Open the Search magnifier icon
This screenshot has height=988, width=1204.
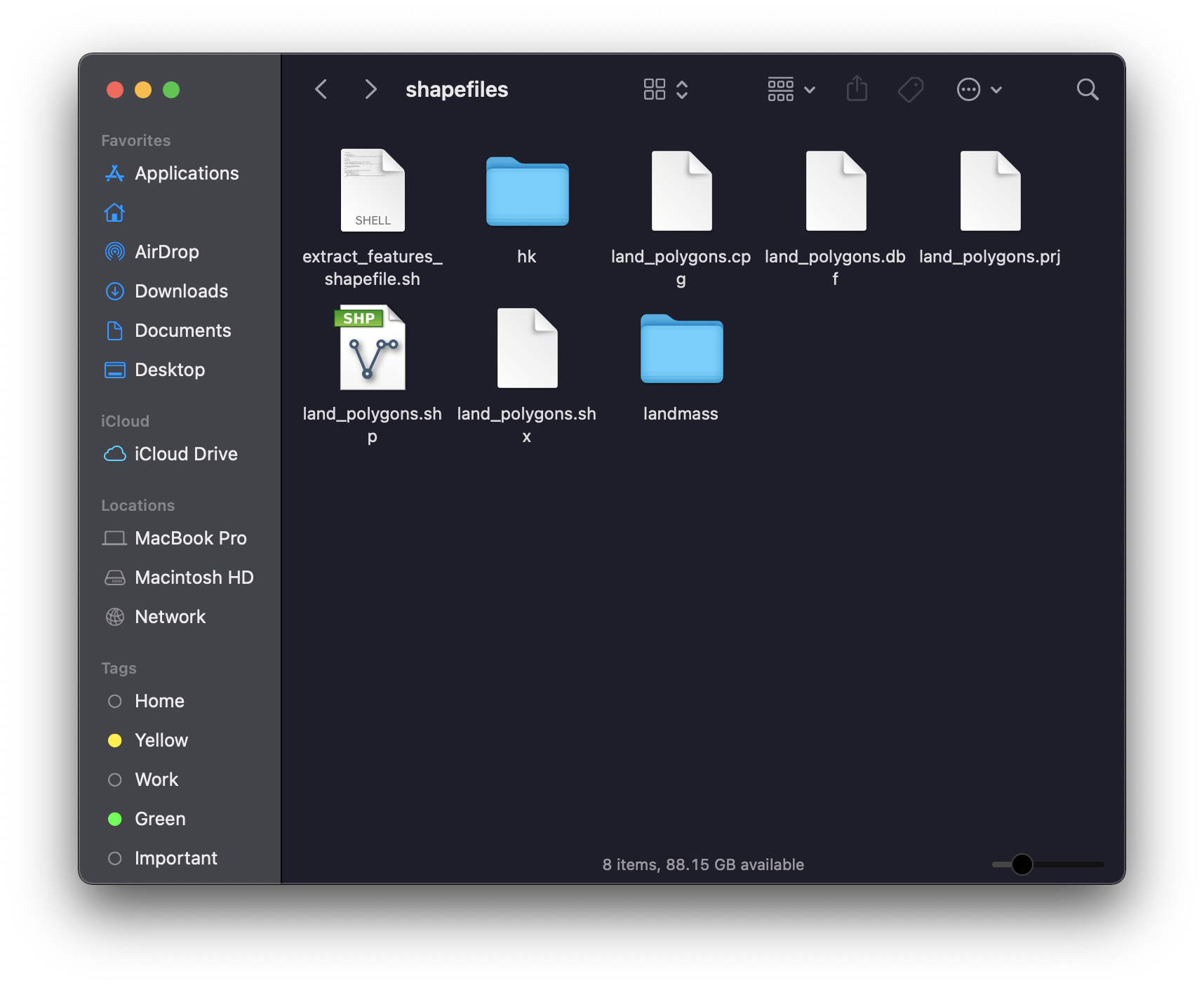click(1087, 90)
